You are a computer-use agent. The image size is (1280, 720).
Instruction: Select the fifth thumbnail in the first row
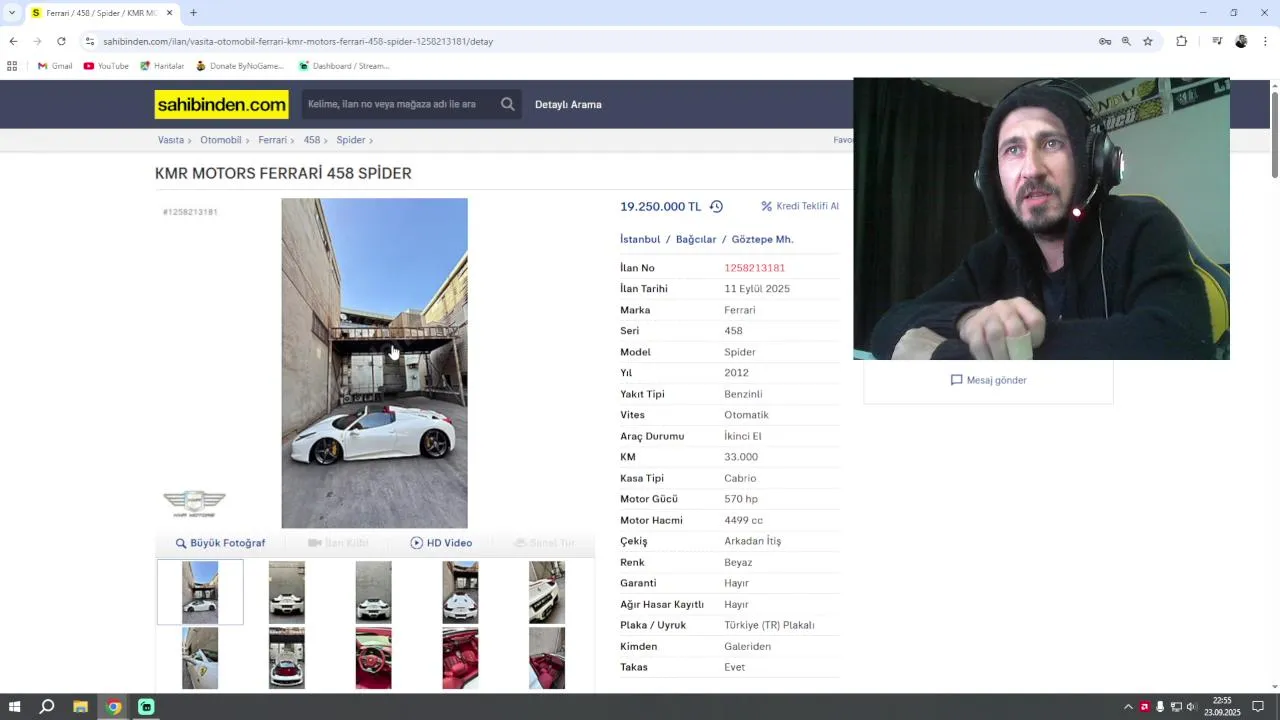click(x=547, y=592)
